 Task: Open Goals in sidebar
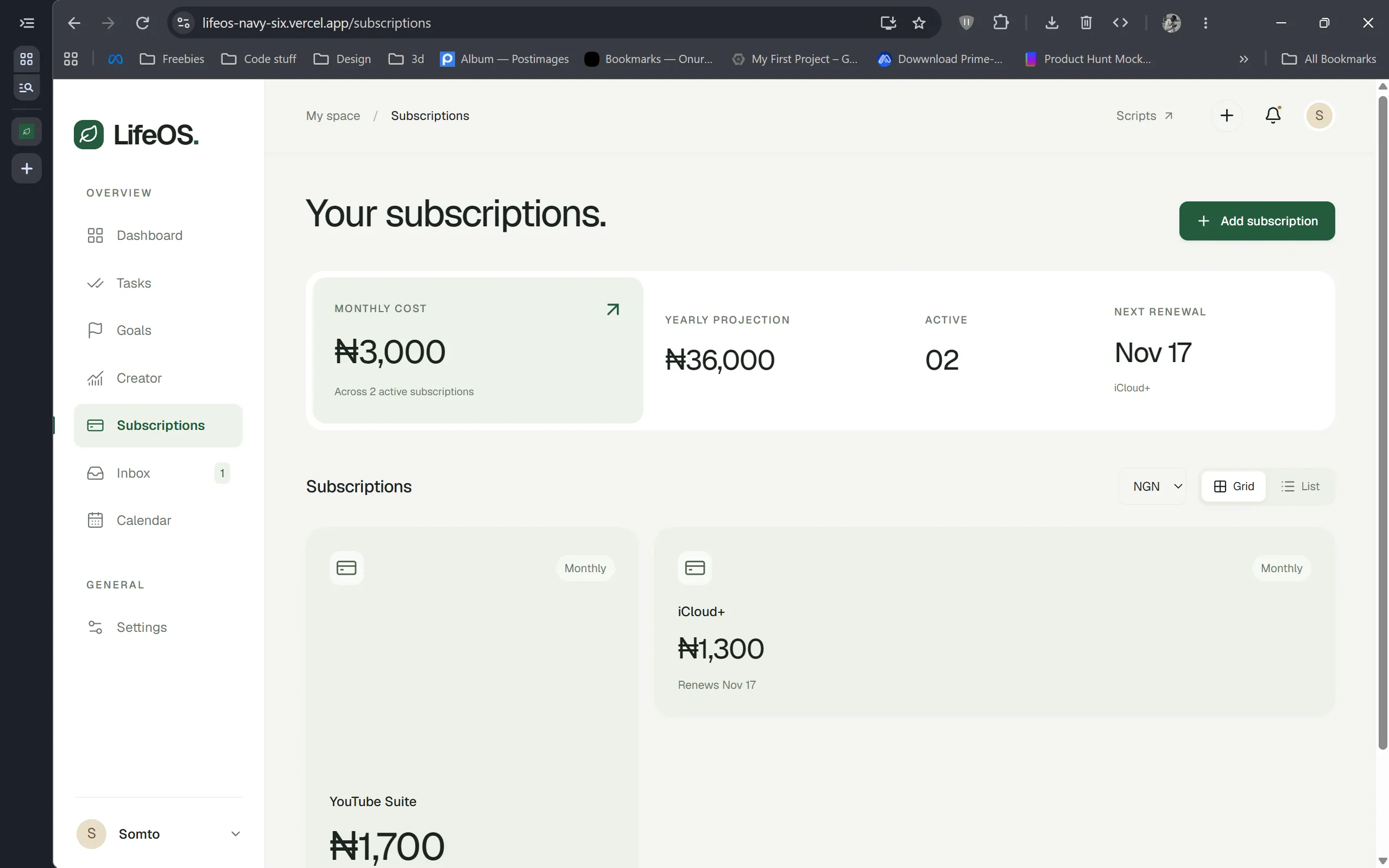159,330
